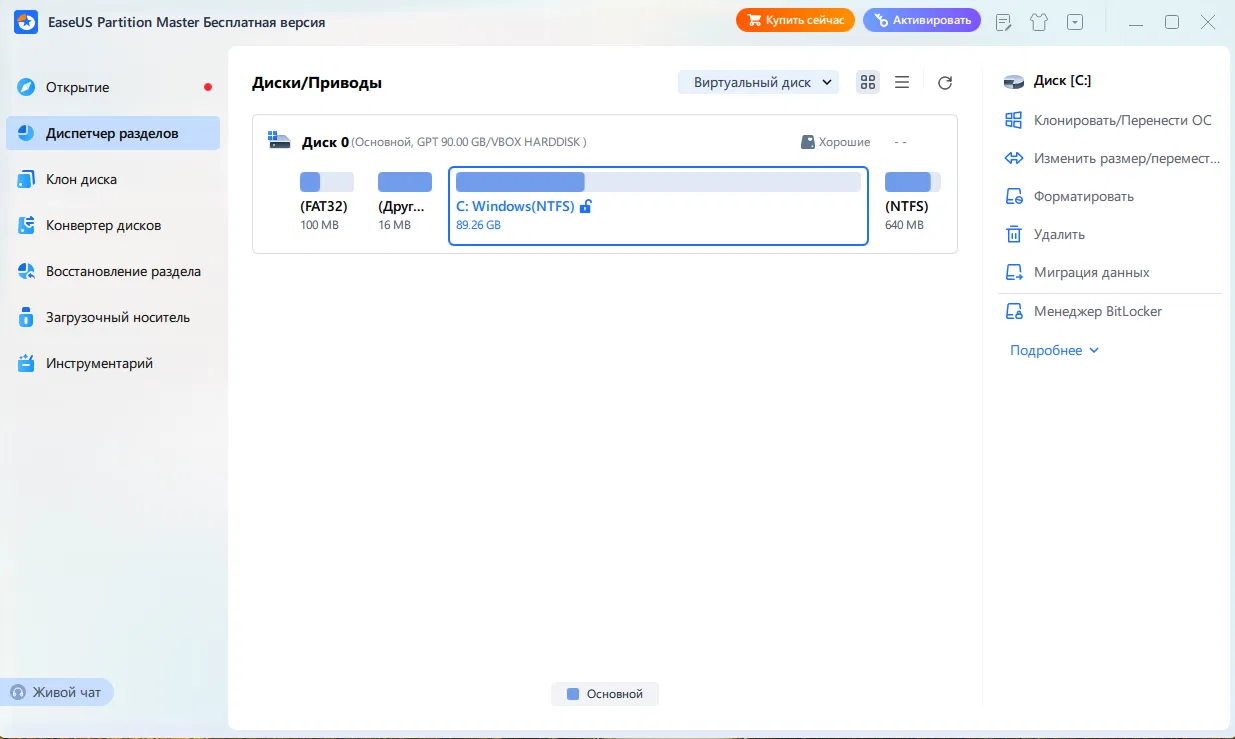This screenshot has width=1235, height=739.
Task: Click the FAT32 partition usage bar
Action: [x=327, y=182]
